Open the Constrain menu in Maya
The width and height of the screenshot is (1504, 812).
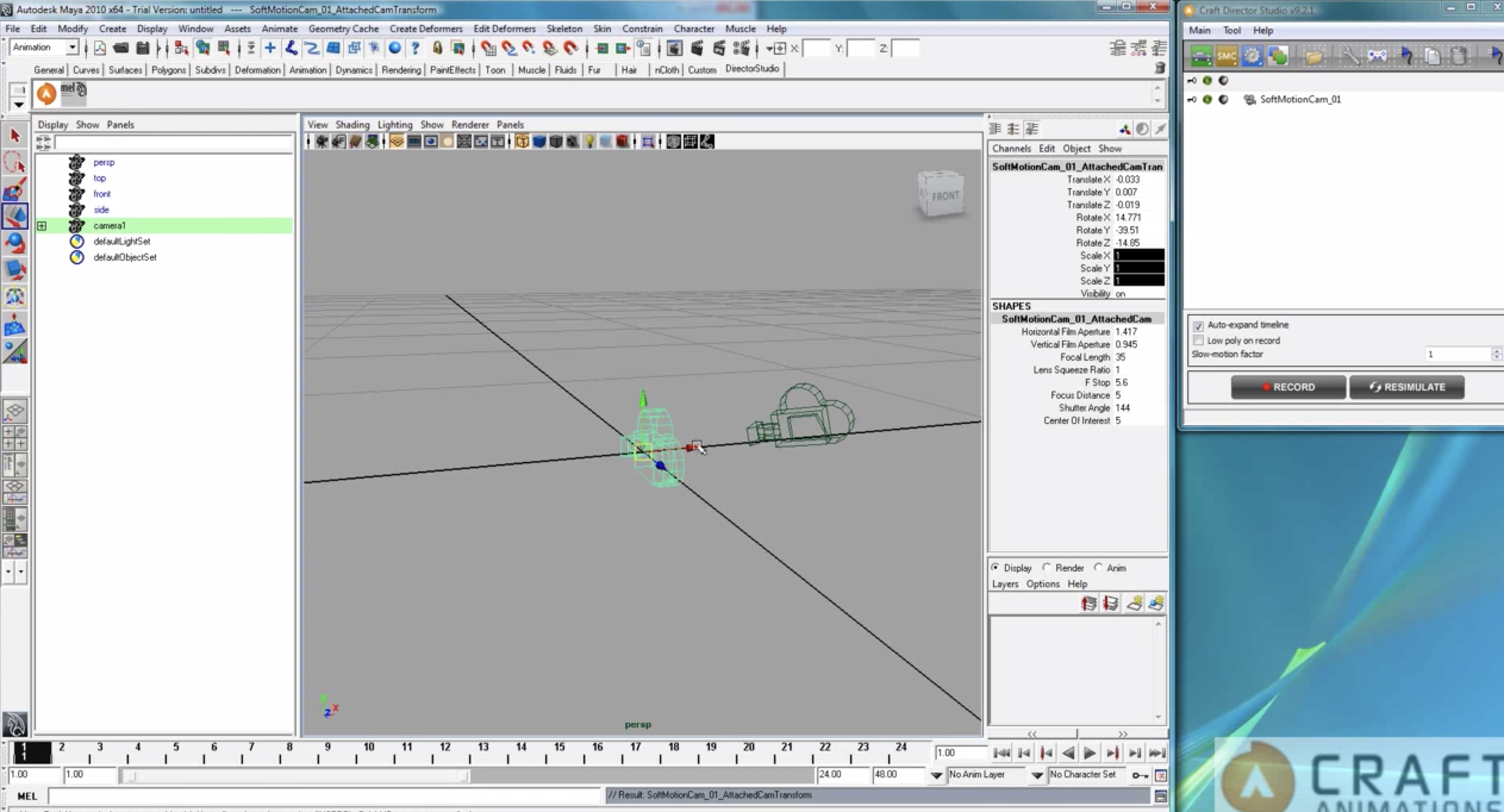(x=642, y=29)
